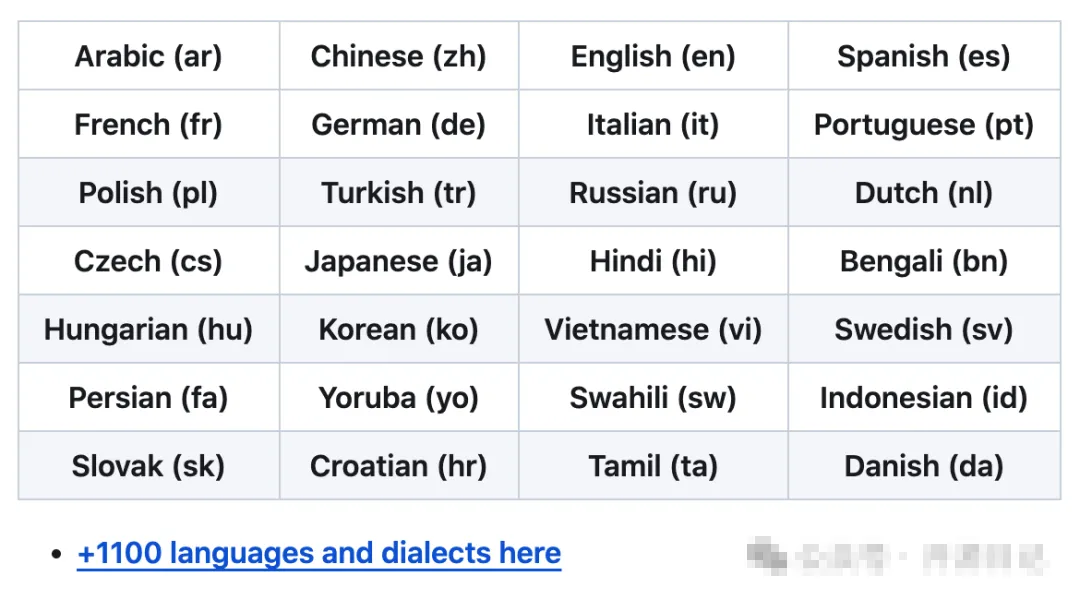Open the +1100 languages and dialects link
This screenshot has width=1080, height=600.
pos(319,553)
